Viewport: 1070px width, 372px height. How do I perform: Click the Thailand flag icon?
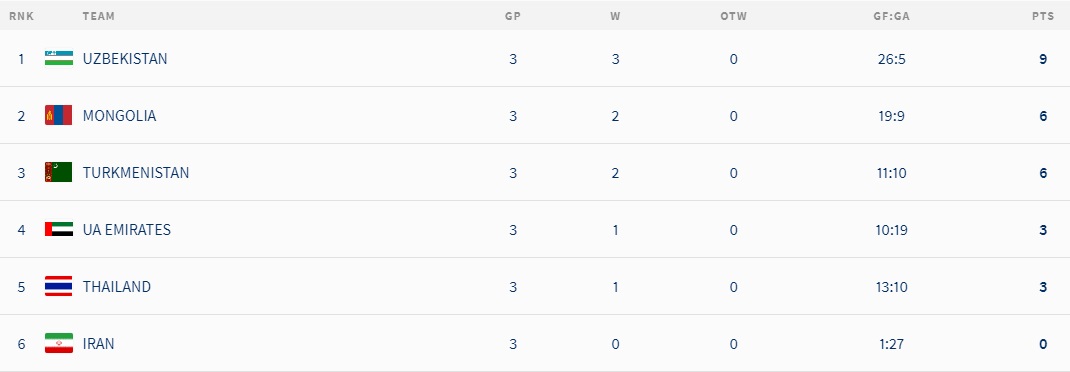click(x=59, y=286)
